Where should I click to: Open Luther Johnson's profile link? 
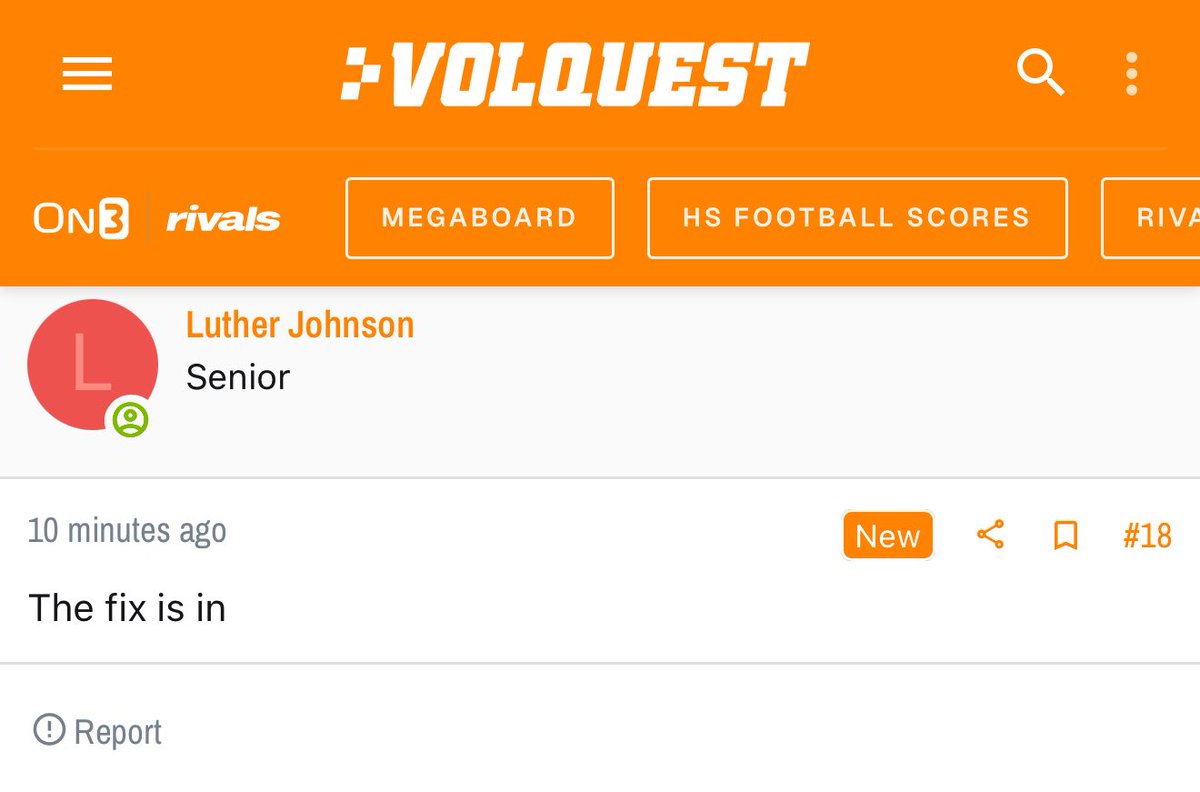pos(300,325)
